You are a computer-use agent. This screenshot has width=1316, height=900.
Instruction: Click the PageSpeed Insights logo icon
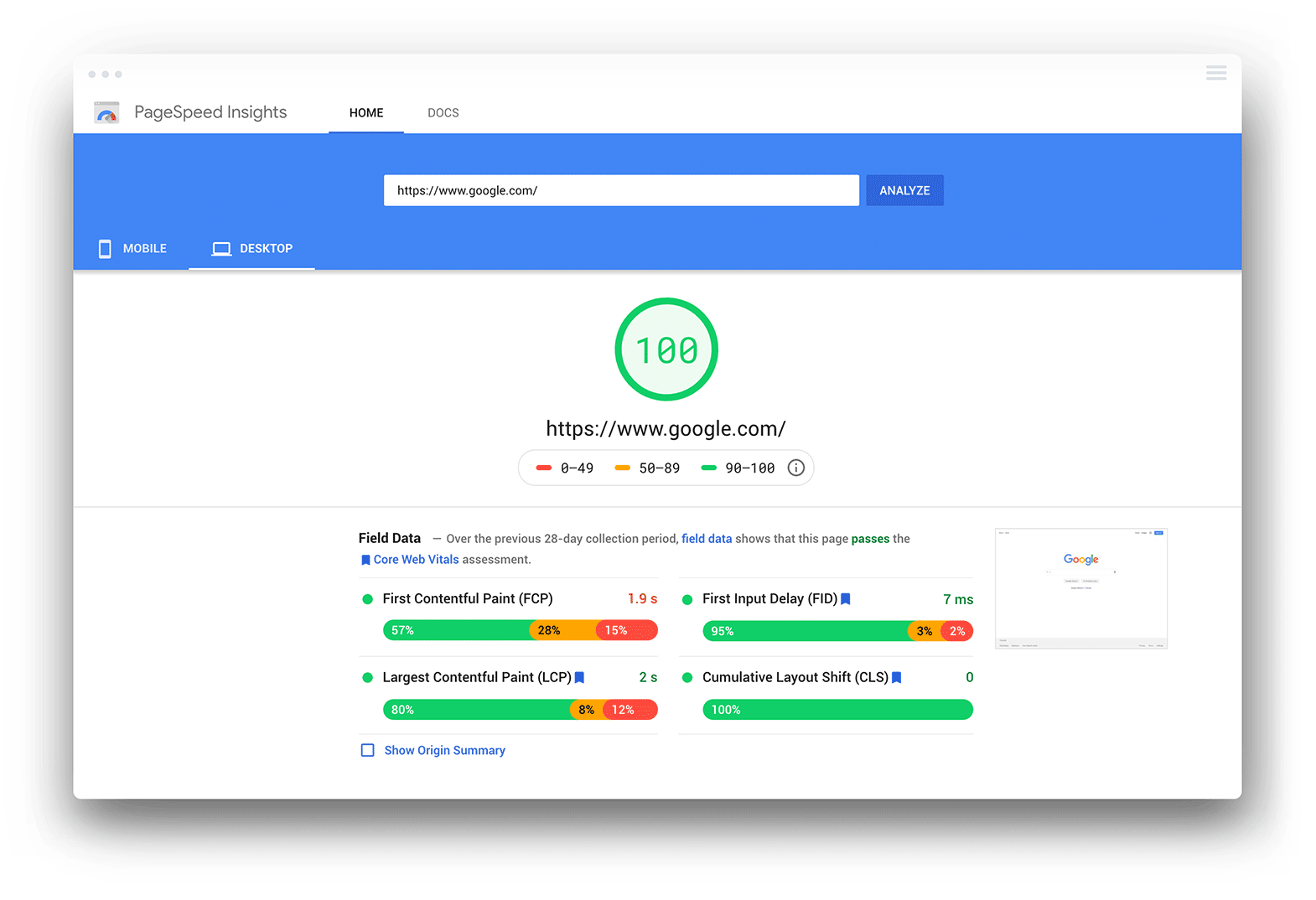[x=106, y=112]
